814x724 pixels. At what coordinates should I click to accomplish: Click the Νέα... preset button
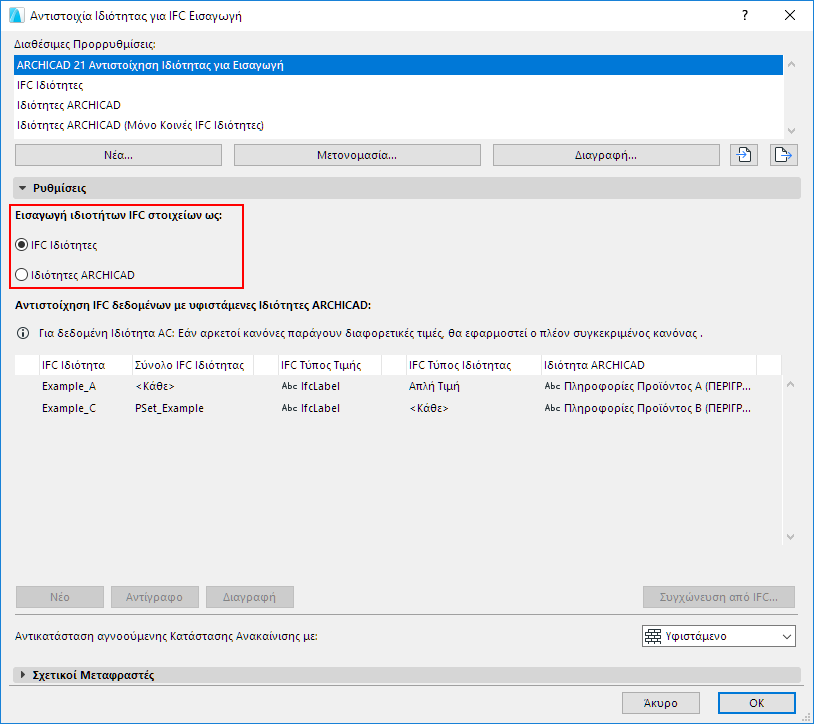pos(118,155)
